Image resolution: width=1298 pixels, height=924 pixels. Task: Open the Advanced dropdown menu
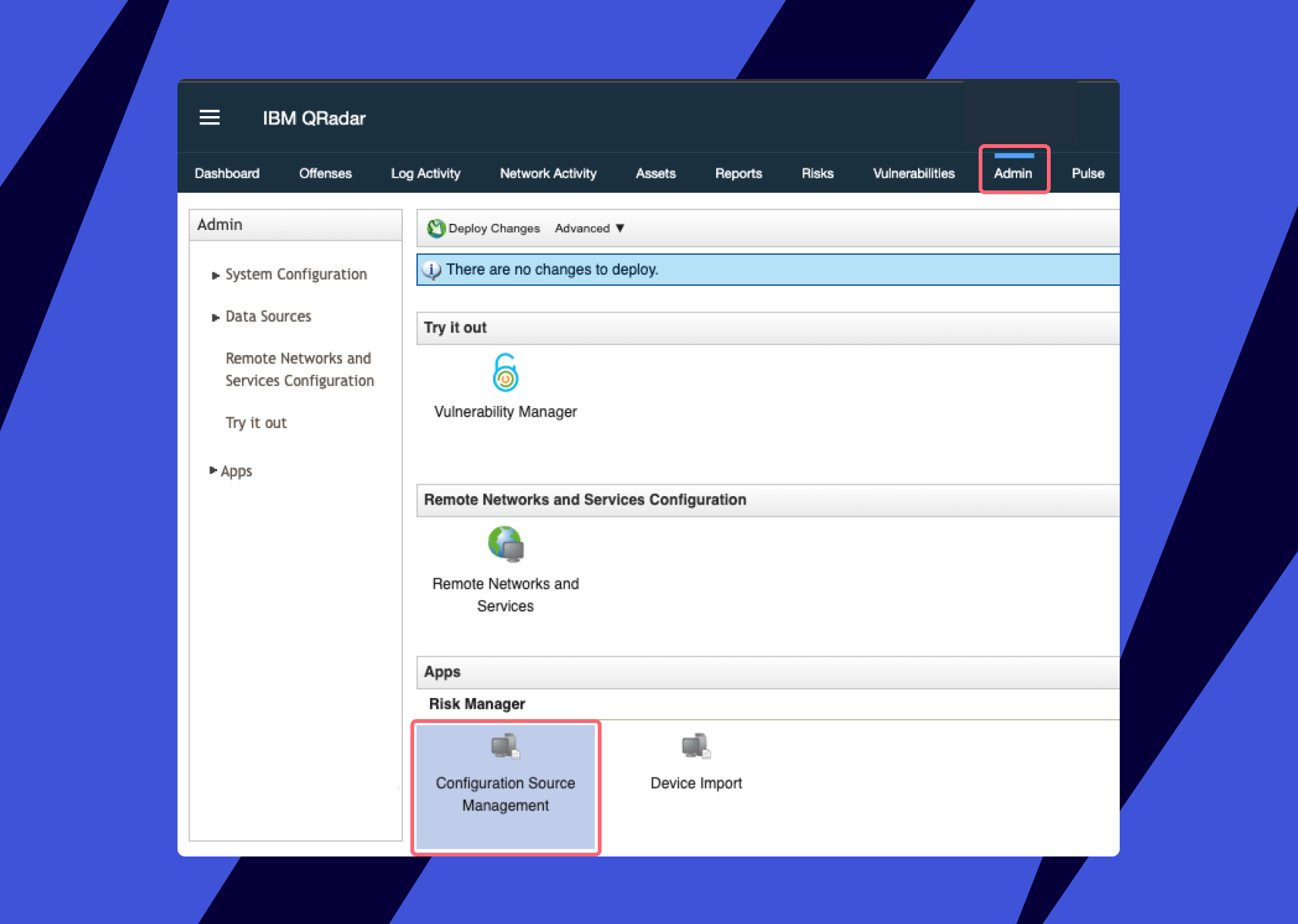point(589,228)
